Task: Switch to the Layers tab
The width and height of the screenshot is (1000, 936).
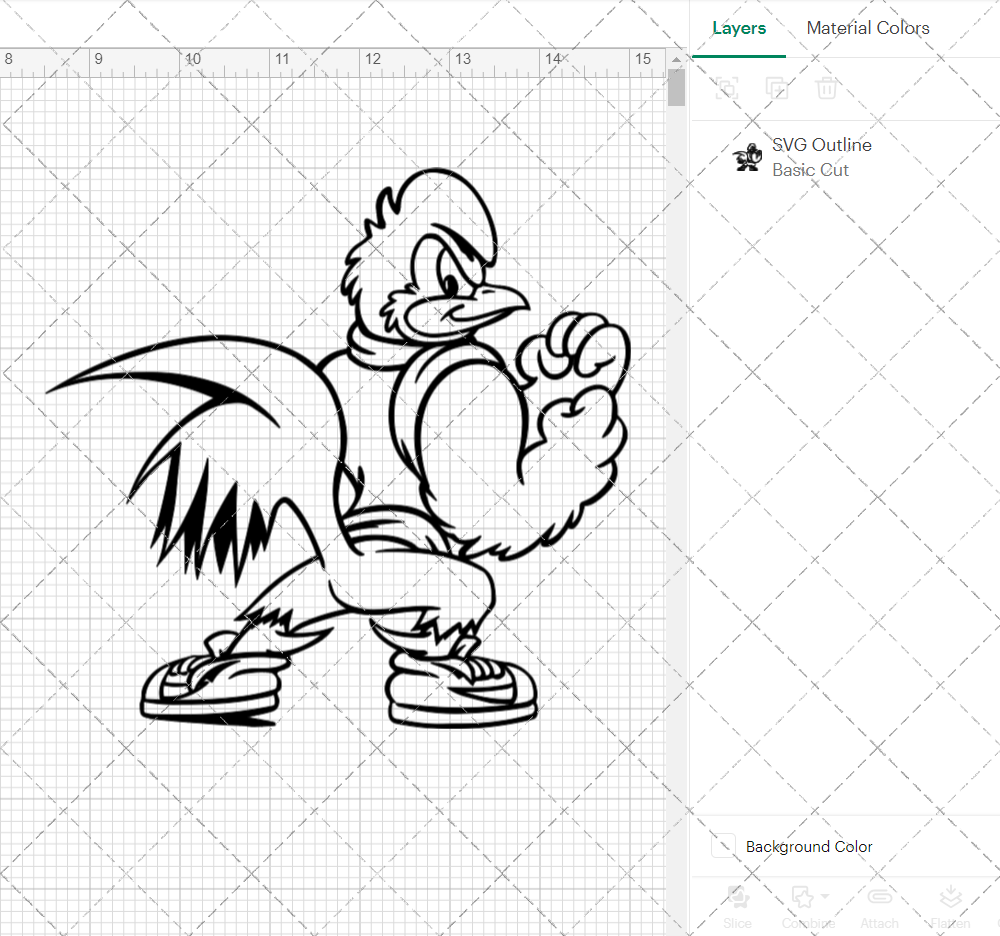Action: pyautogui.click(x=739, y=28)
